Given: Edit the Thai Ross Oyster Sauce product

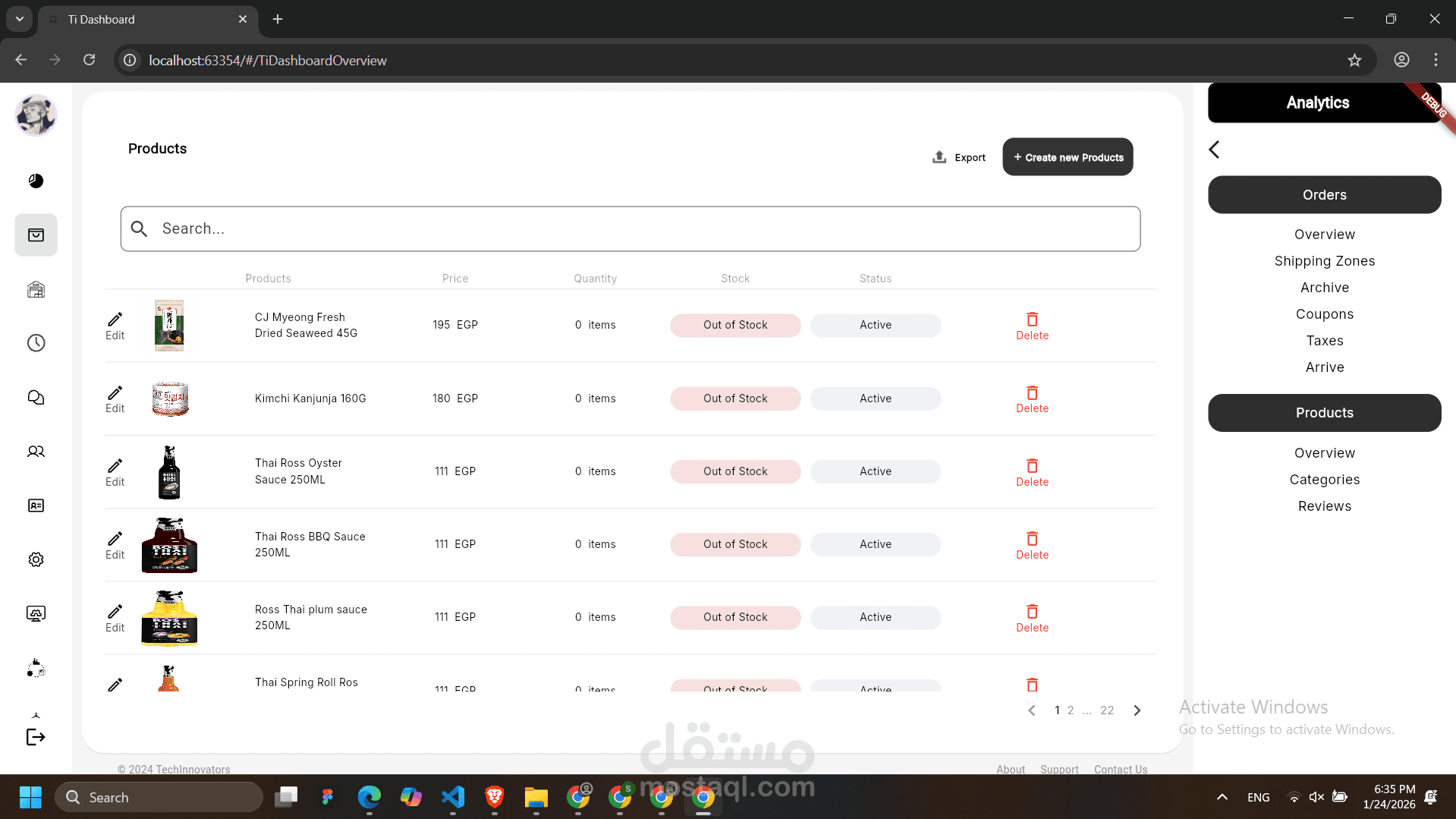Looking at the screenshot, I should [115, 473].
